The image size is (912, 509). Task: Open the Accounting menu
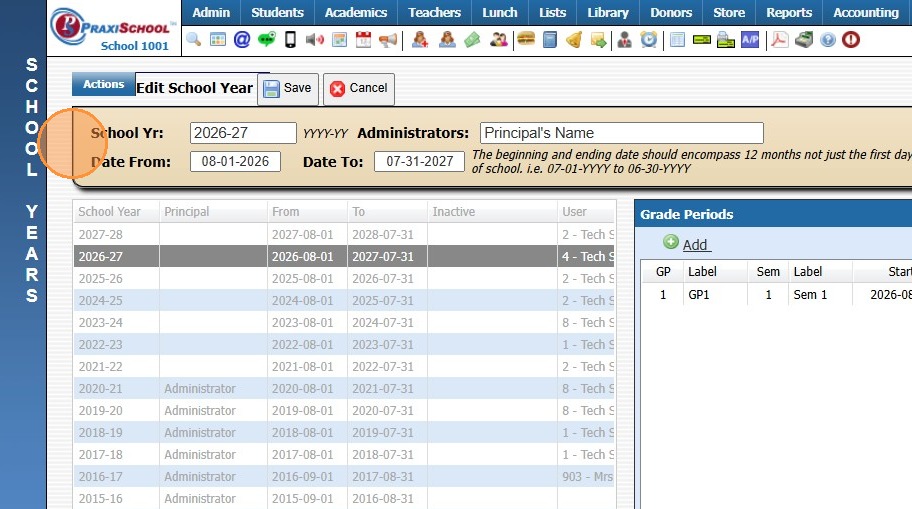click(866, 12)
